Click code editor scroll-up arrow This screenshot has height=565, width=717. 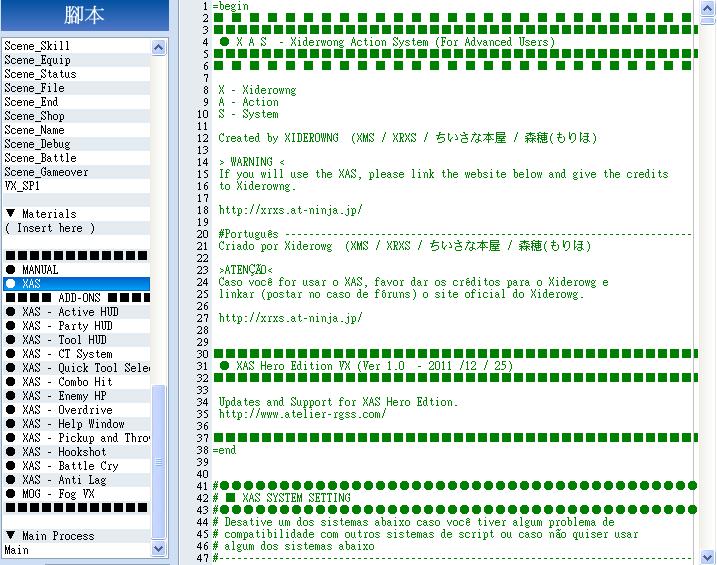[x=707, y=8]
